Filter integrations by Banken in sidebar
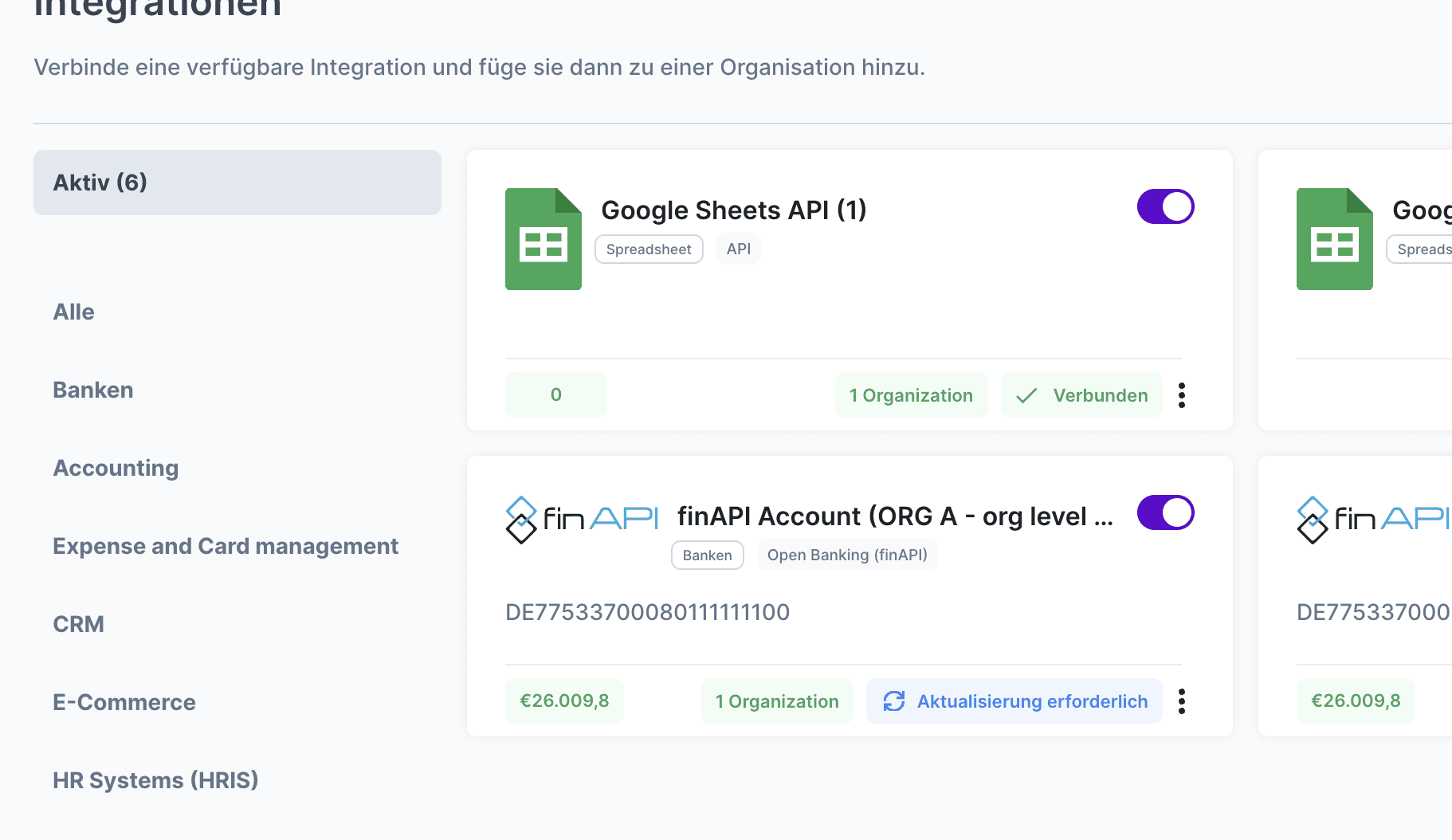1452x840 pixels. tap(92, 391)
